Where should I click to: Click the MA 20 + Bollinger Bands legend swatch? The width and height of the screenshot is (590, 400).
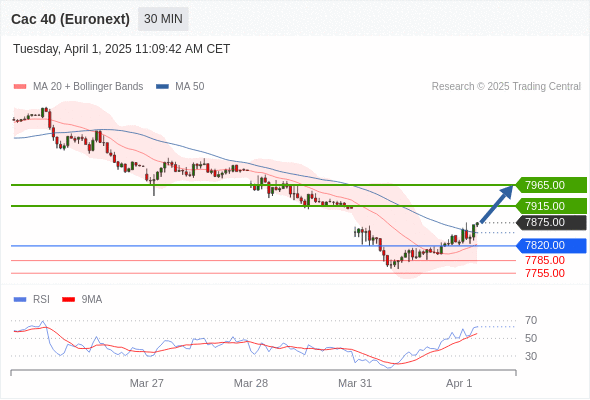point(20,87)
